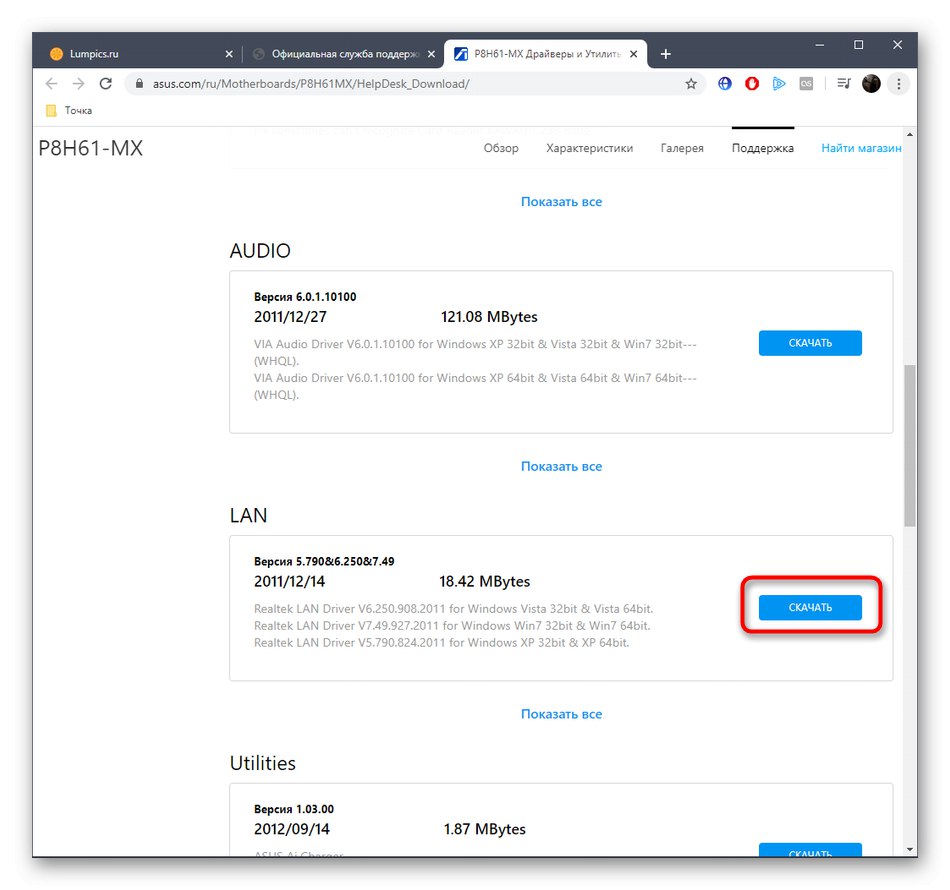Image resolution: width=950 pixels, height=890 pixels.
Task: Click the Last.fm scrobbler extension icon
Action: tap(806, 83)
